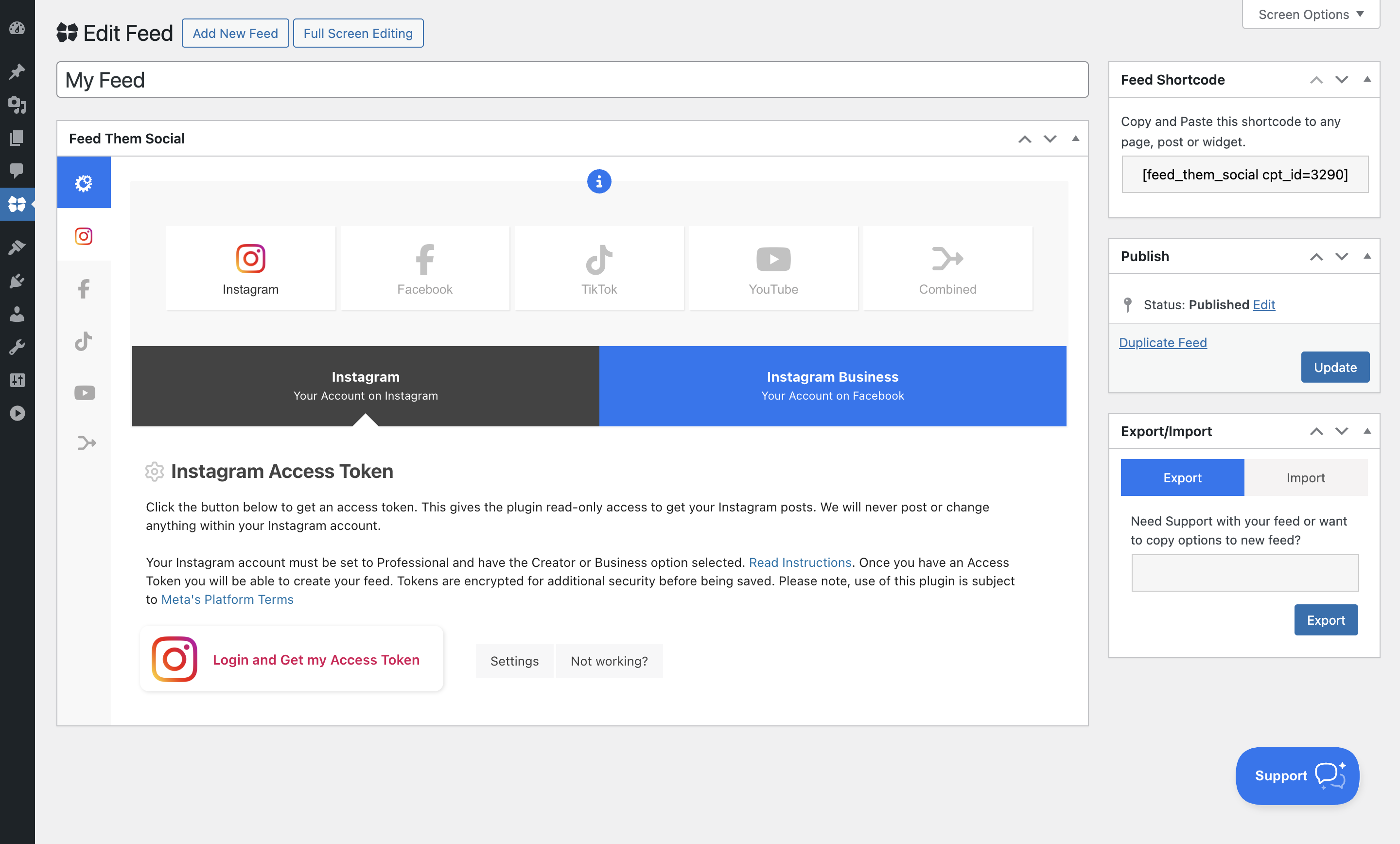This screenshot has width=1400, height=844.
Task: Choose the Facebook feed type card
Action: pyautogui.click(x=425, y=268)
